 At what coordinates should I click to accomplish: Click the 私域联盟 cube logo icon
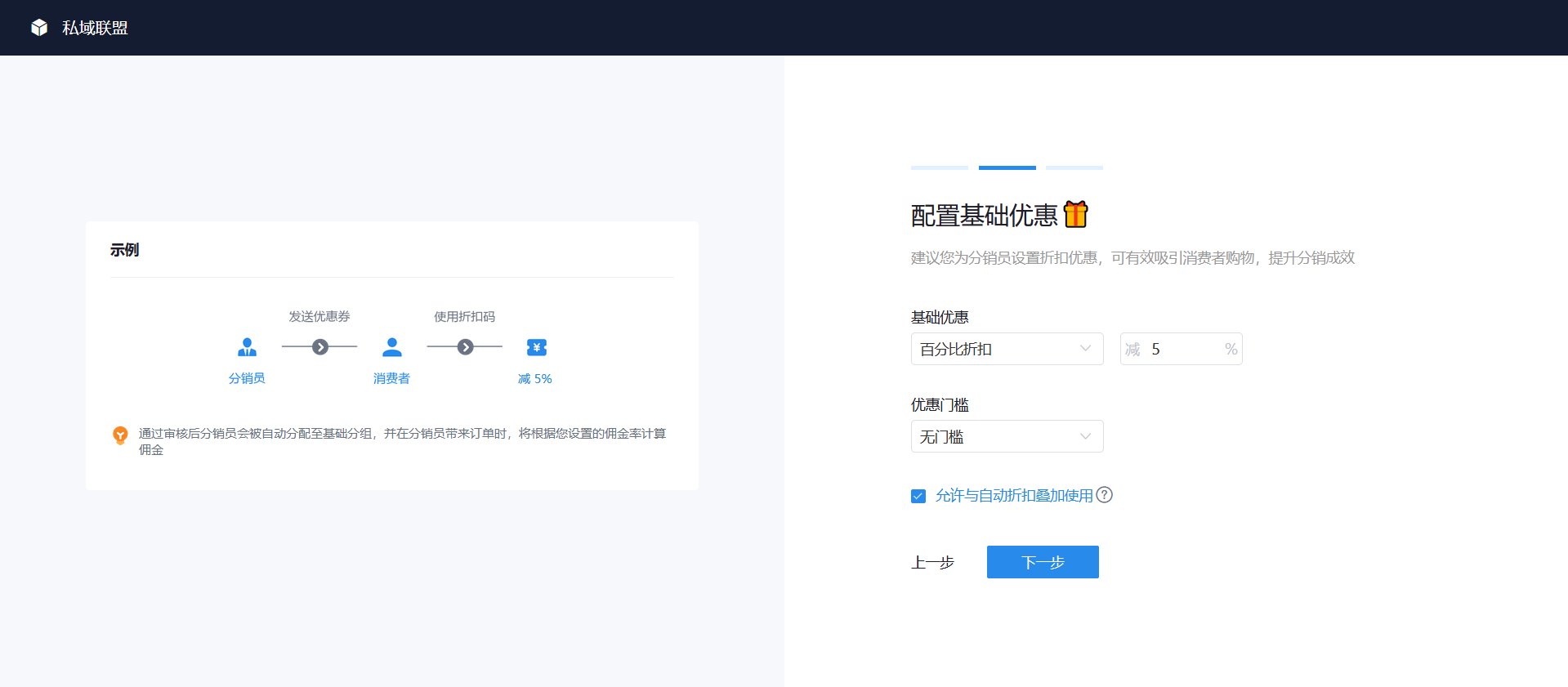pos(39,28)
